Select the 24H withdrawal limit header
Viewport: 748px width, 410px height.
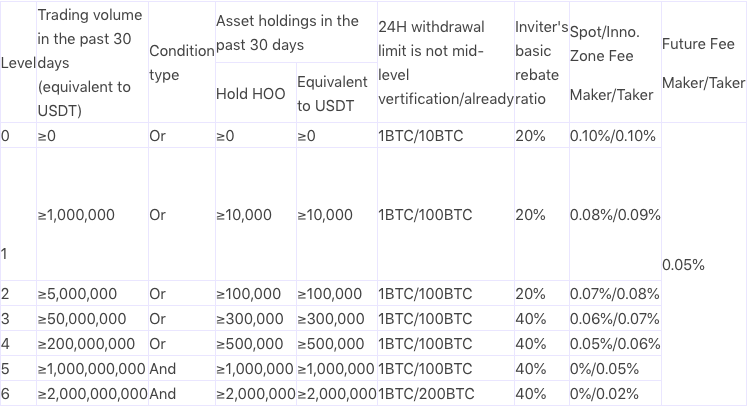click(446, 63)
